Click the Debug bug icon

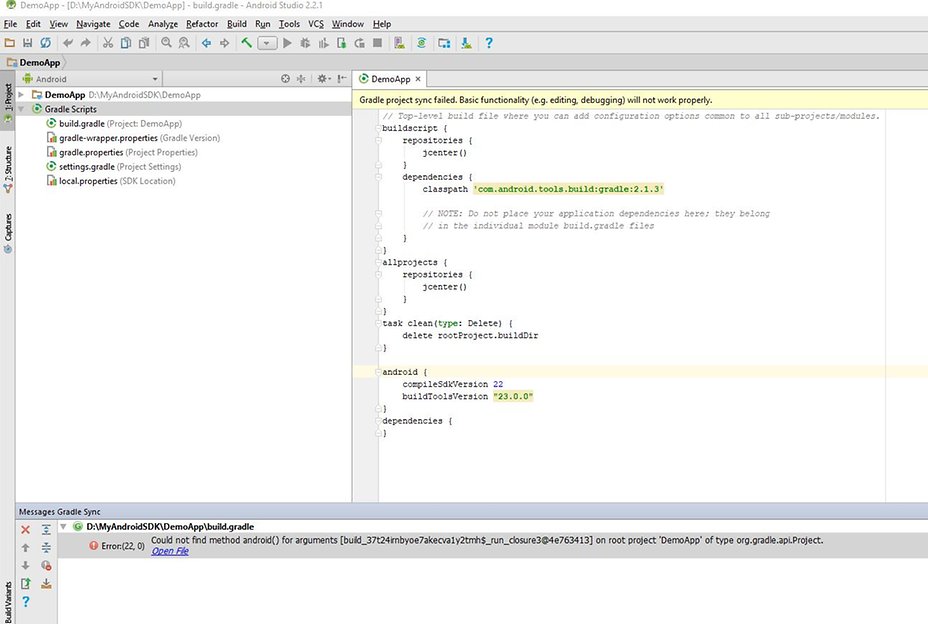point(305,43)
